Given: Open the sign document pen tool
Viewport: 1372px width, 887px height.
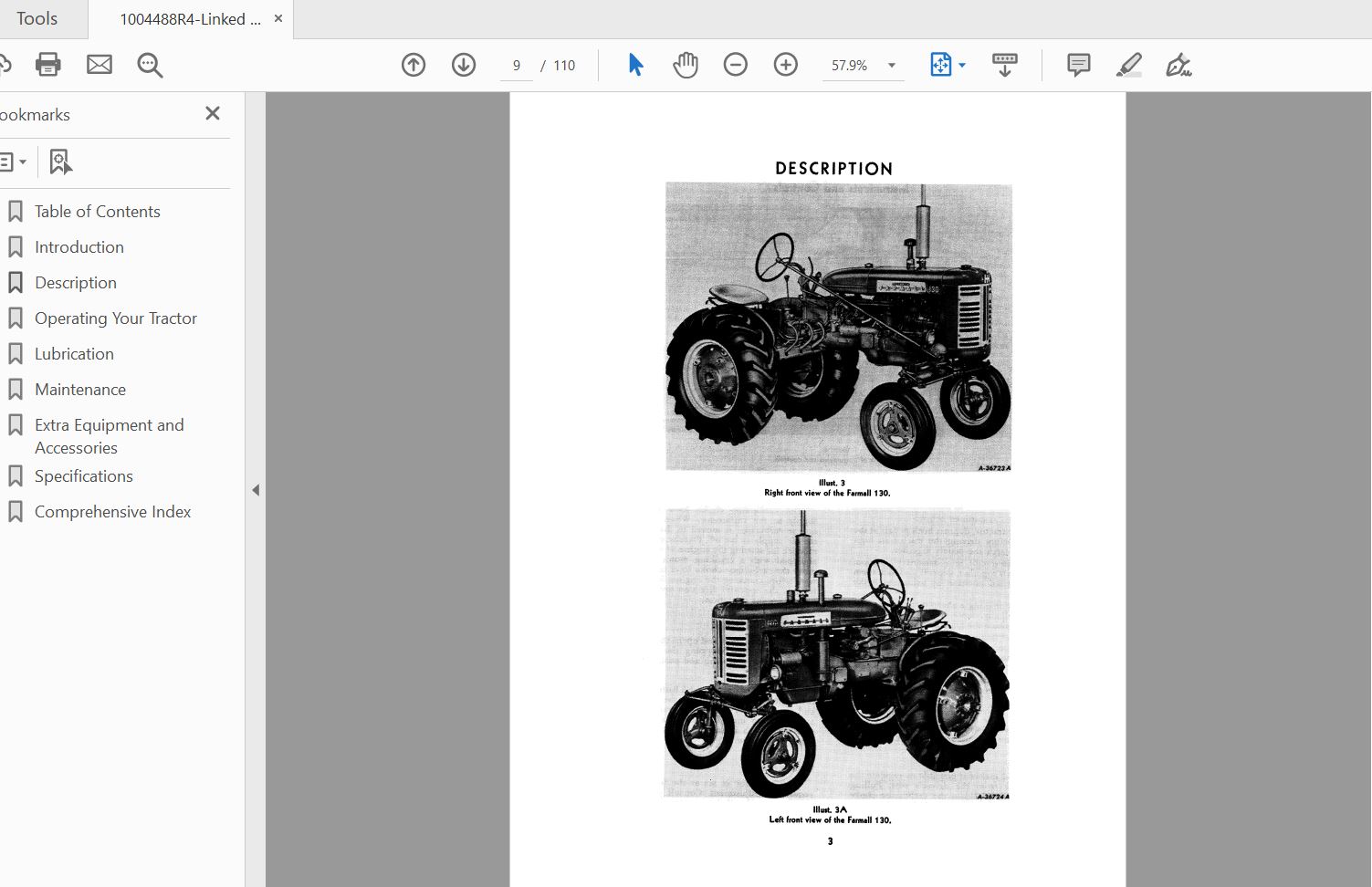Looking at the screenshot, I should point(1178,65).
